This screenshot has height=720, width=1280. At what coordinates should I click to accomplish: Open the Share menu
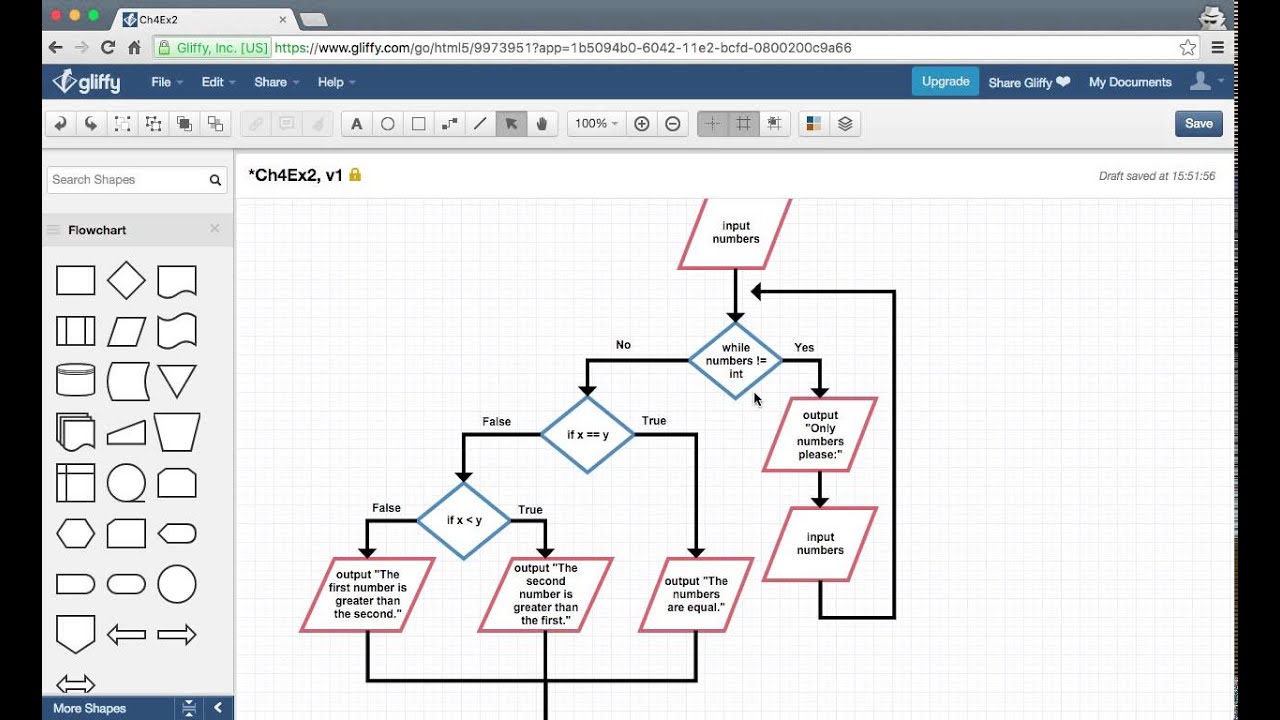pyautogui.click(x=276, y=82)
